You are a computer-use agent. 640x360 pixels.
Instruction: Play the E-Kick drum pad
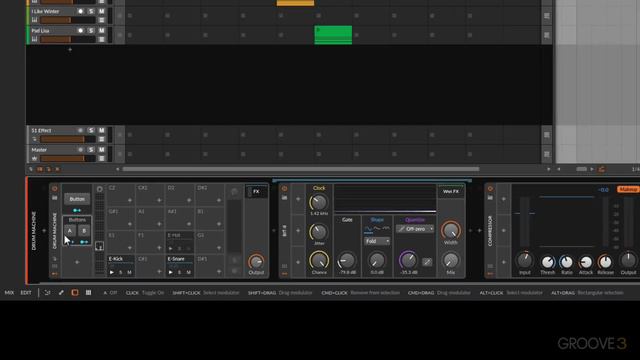[111, 272]
